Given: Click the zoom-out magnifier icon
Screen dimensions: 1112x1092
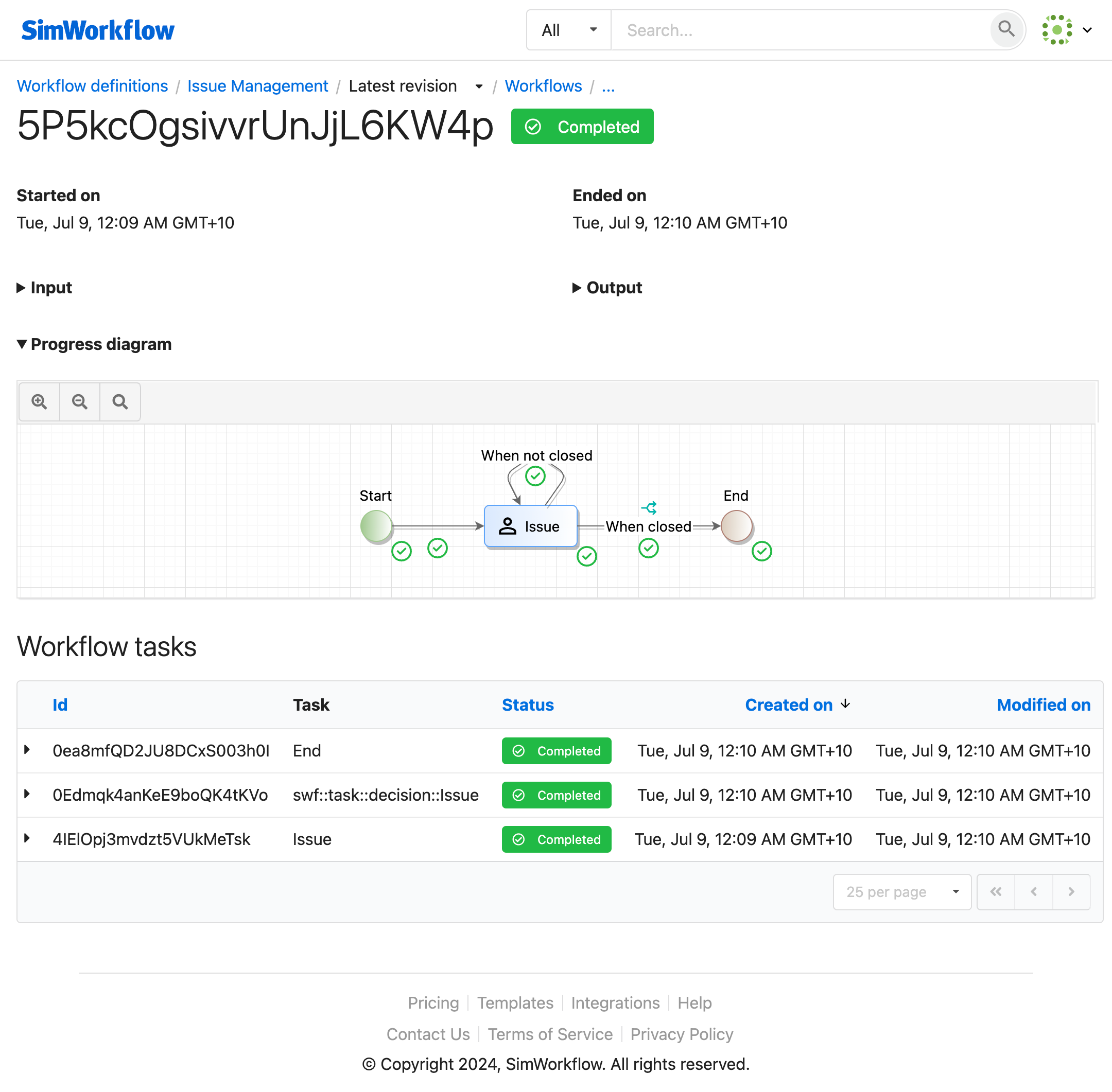Looking at the screenshot, I should click(79, 402).
